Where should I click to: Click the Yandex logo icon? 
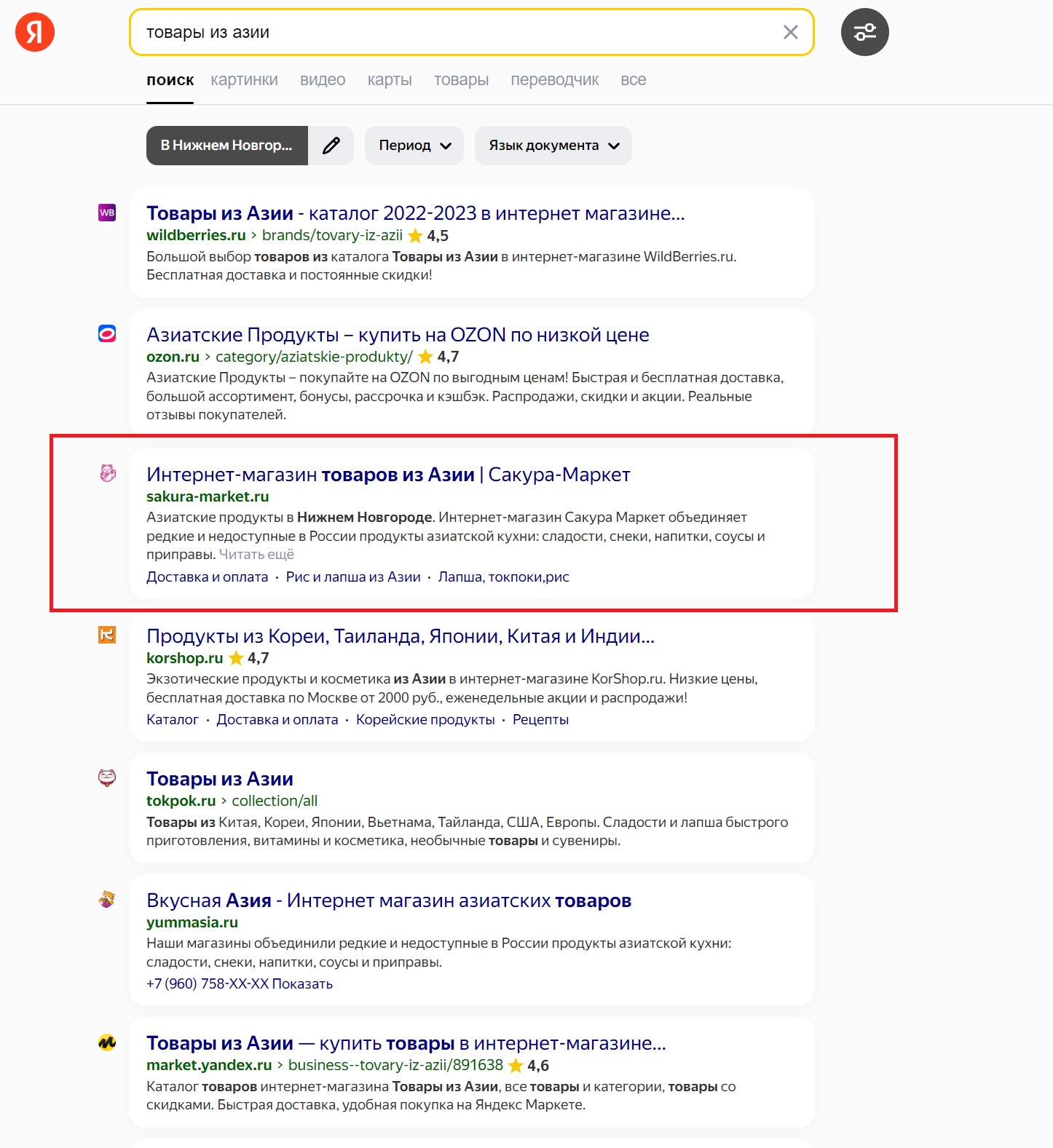pos(35,32)
